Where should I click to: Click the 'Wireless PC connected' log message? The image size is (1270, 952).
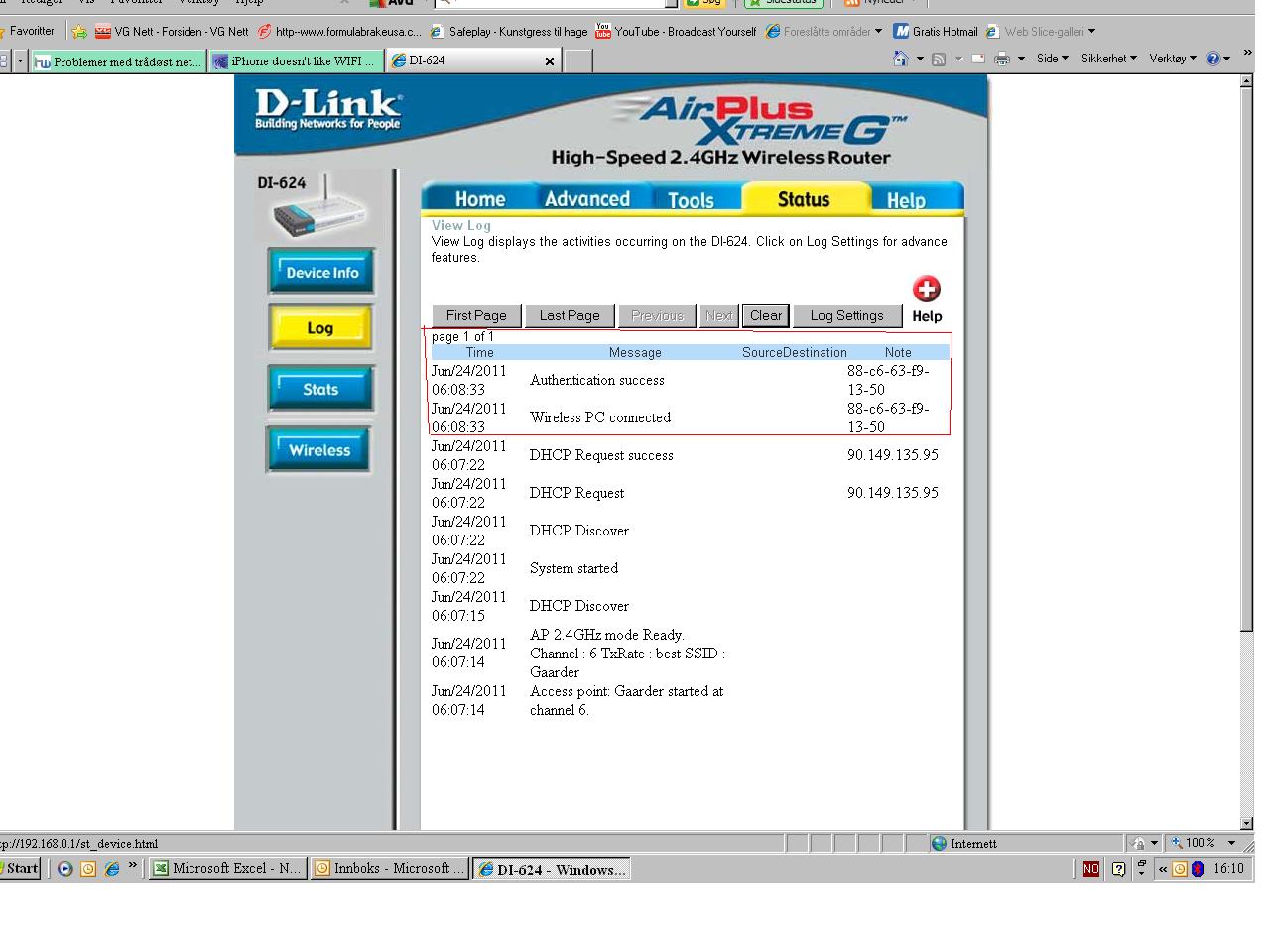[600, 417]
